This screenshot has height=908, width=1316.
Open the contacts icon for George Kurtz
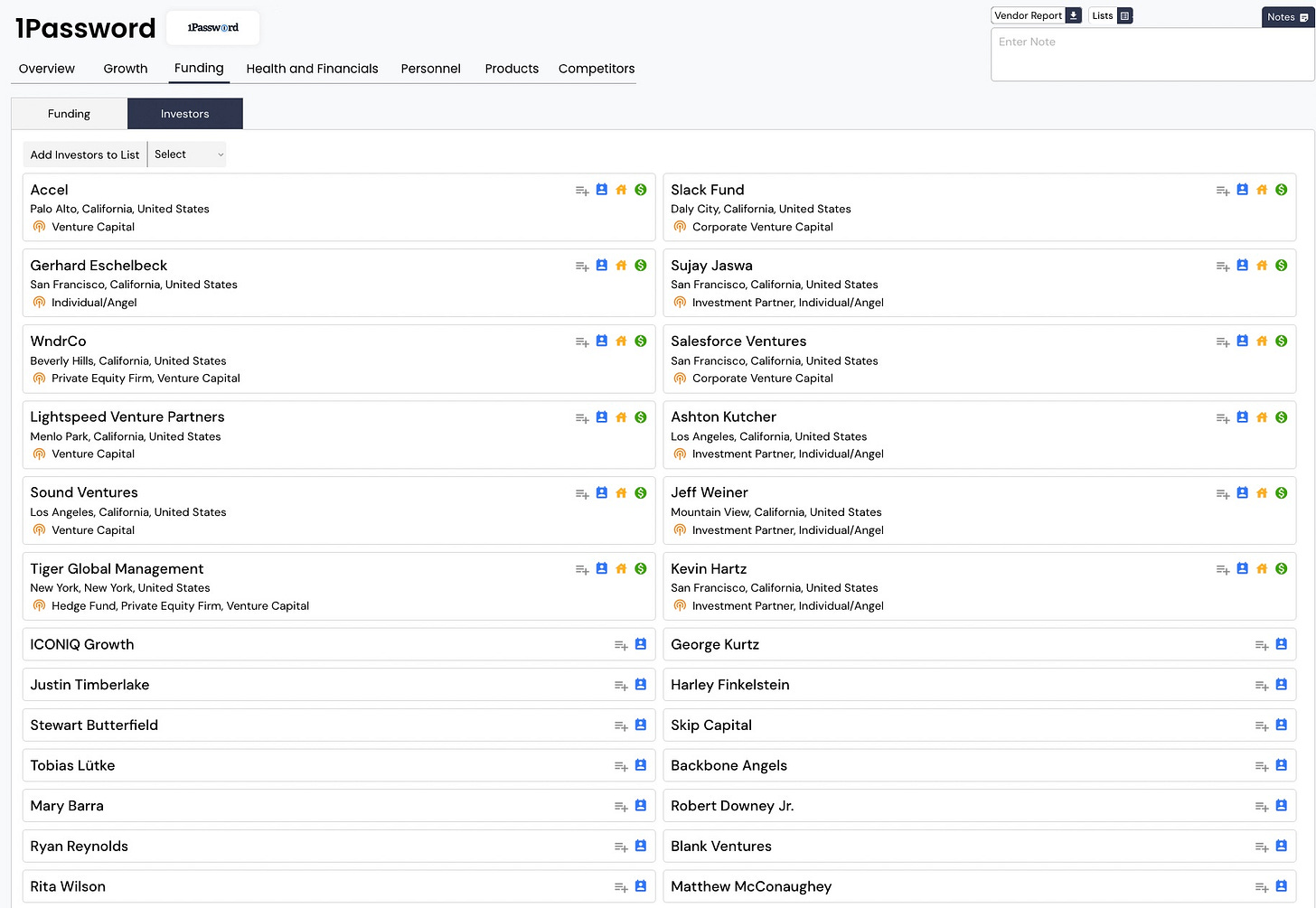click(1282, 644)
